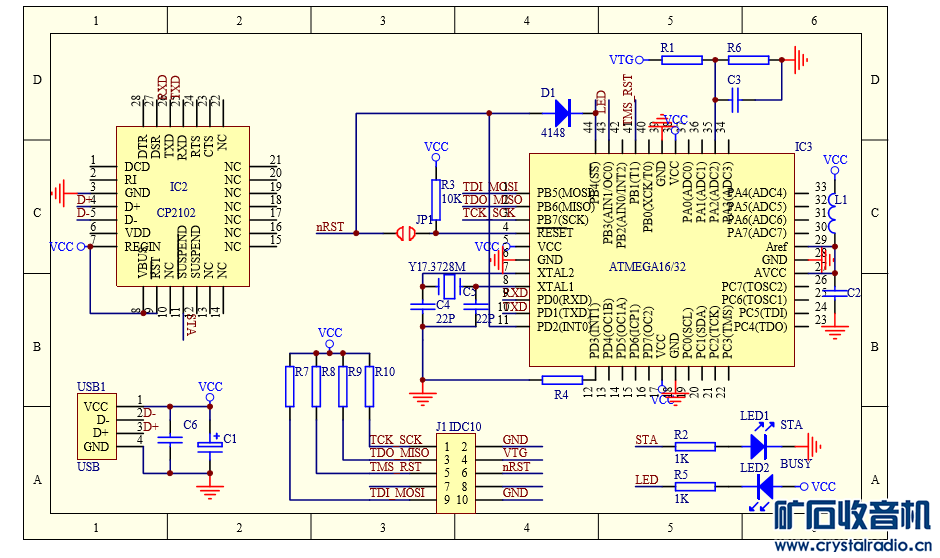Click the DCD pin label on IC2
Screen dimensions: 940x558
(137, 167)
